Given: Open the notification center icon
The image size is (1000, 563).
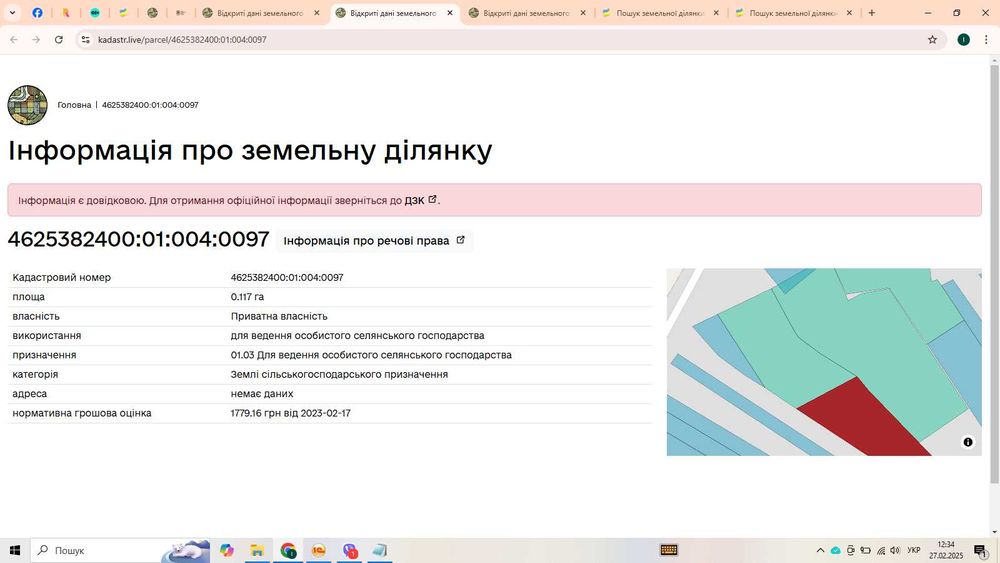Looking at the screenshot, I should tap(981, 550).
